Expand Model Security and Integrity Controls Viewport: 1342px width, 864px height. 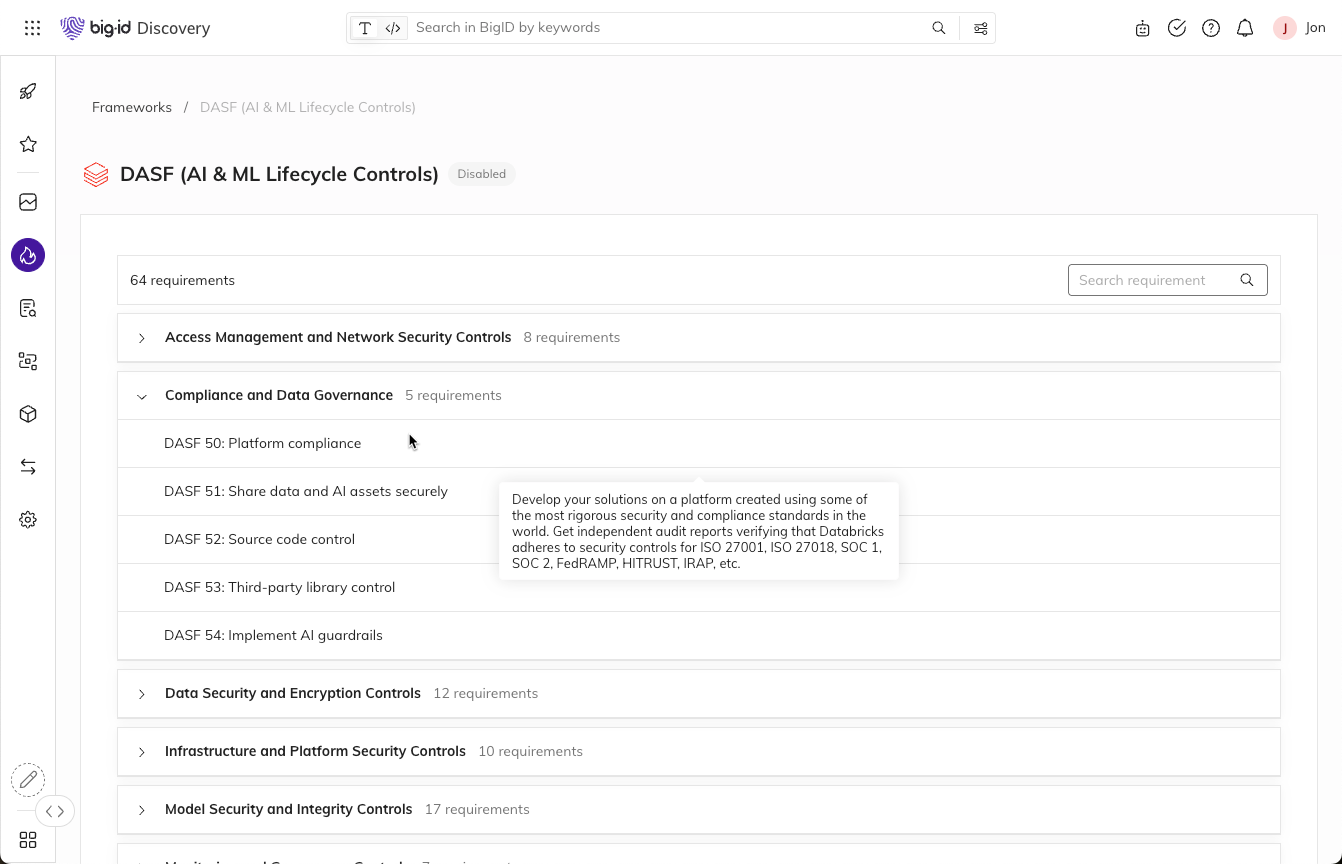pos(141,809)
